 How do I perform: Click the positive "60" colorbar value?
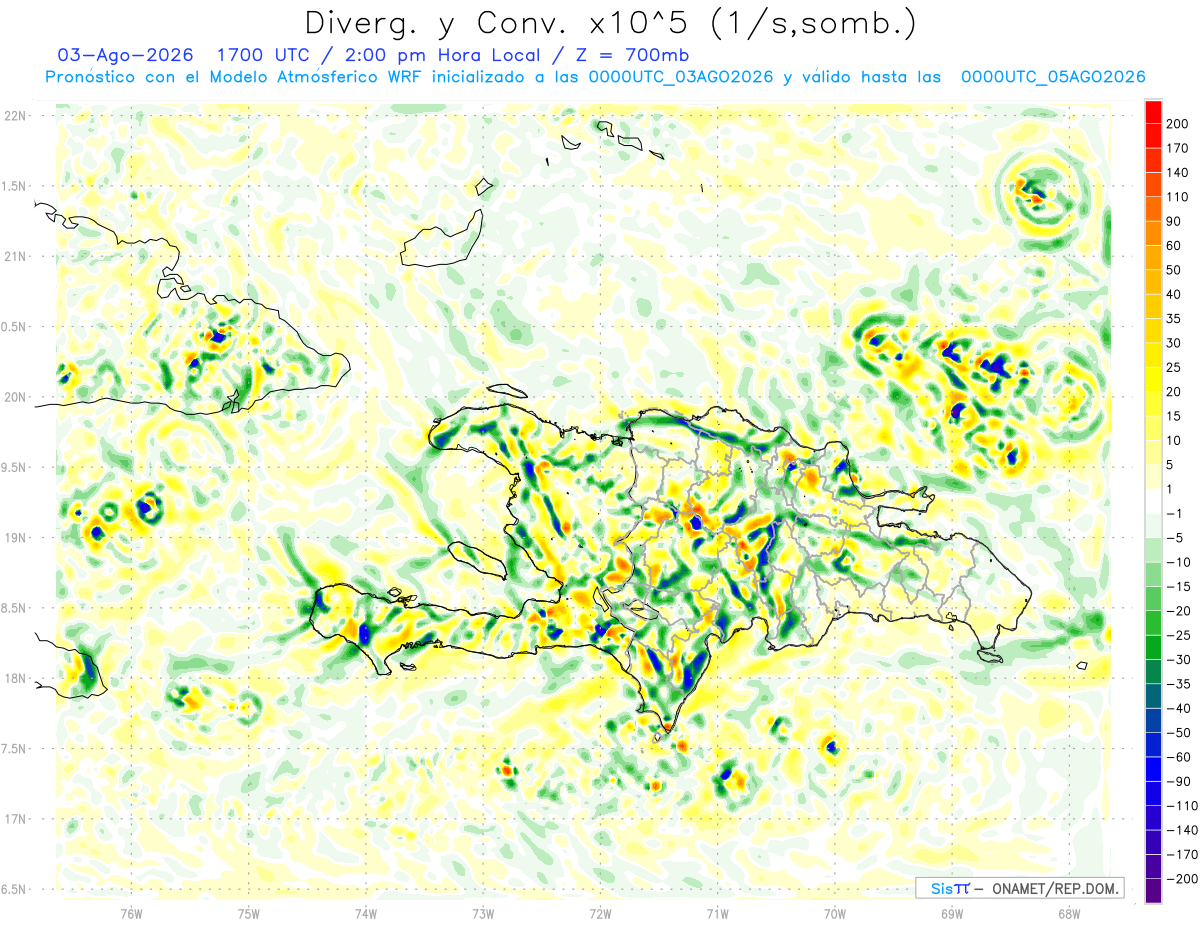point(1175,246)
